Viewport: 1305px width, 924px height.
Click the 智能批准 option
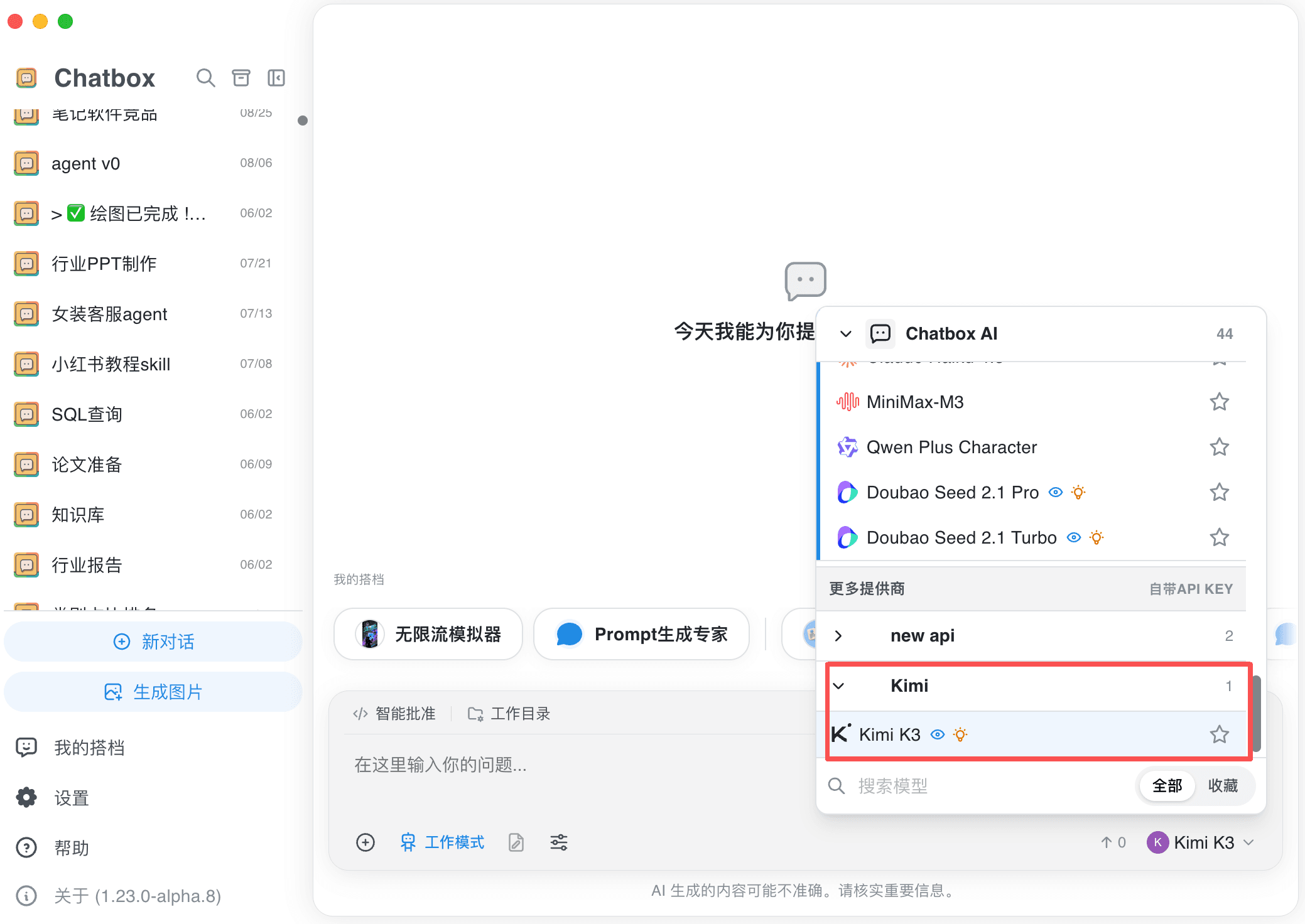click(394, 714)
